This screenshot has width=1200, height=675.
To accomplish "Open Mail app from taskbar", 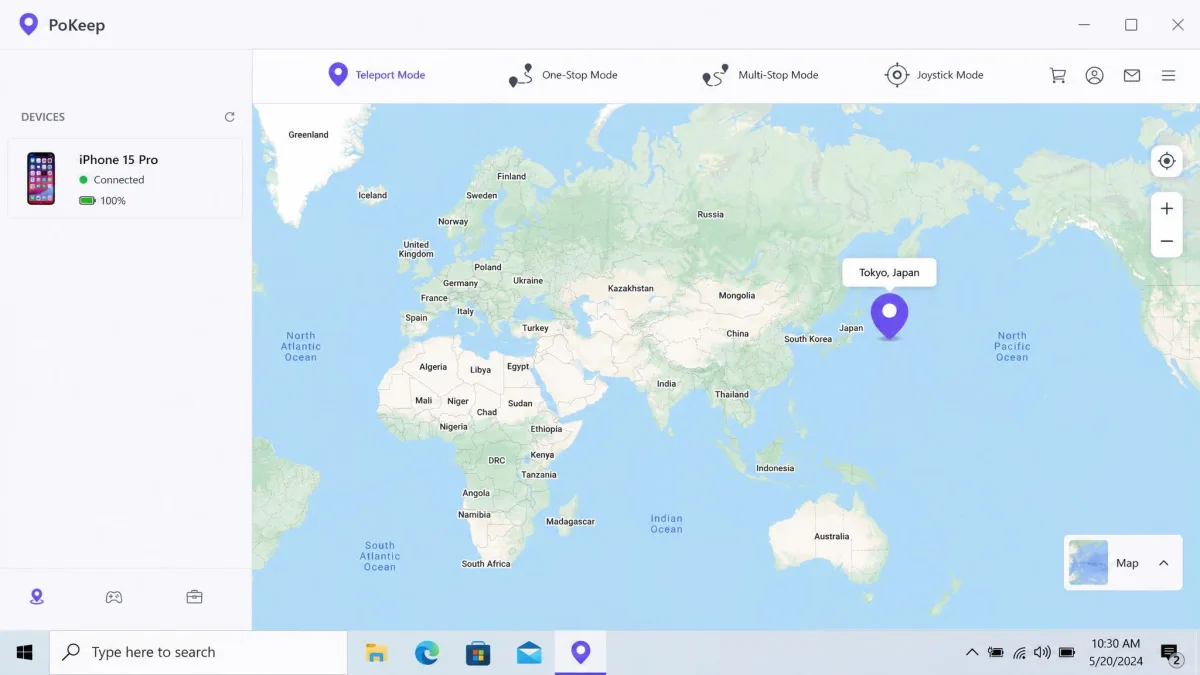I will click(529, 653).
